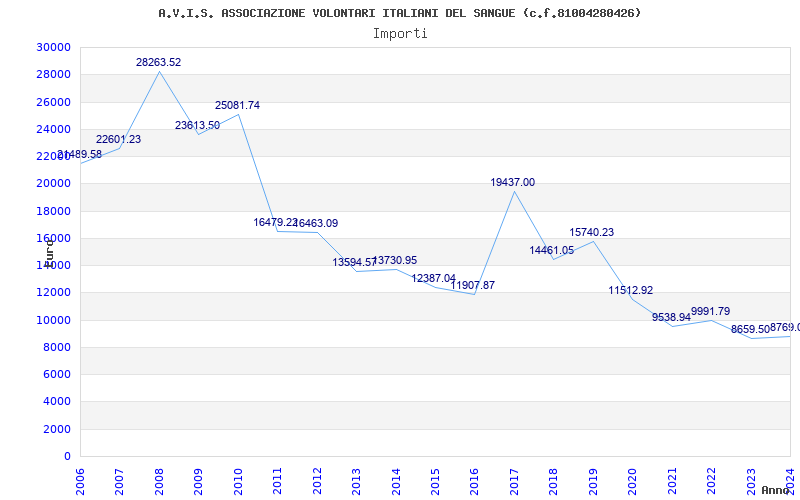800x500 pixels.
Task: Select data label 23613.50
Action: click(x=197, y=126)
